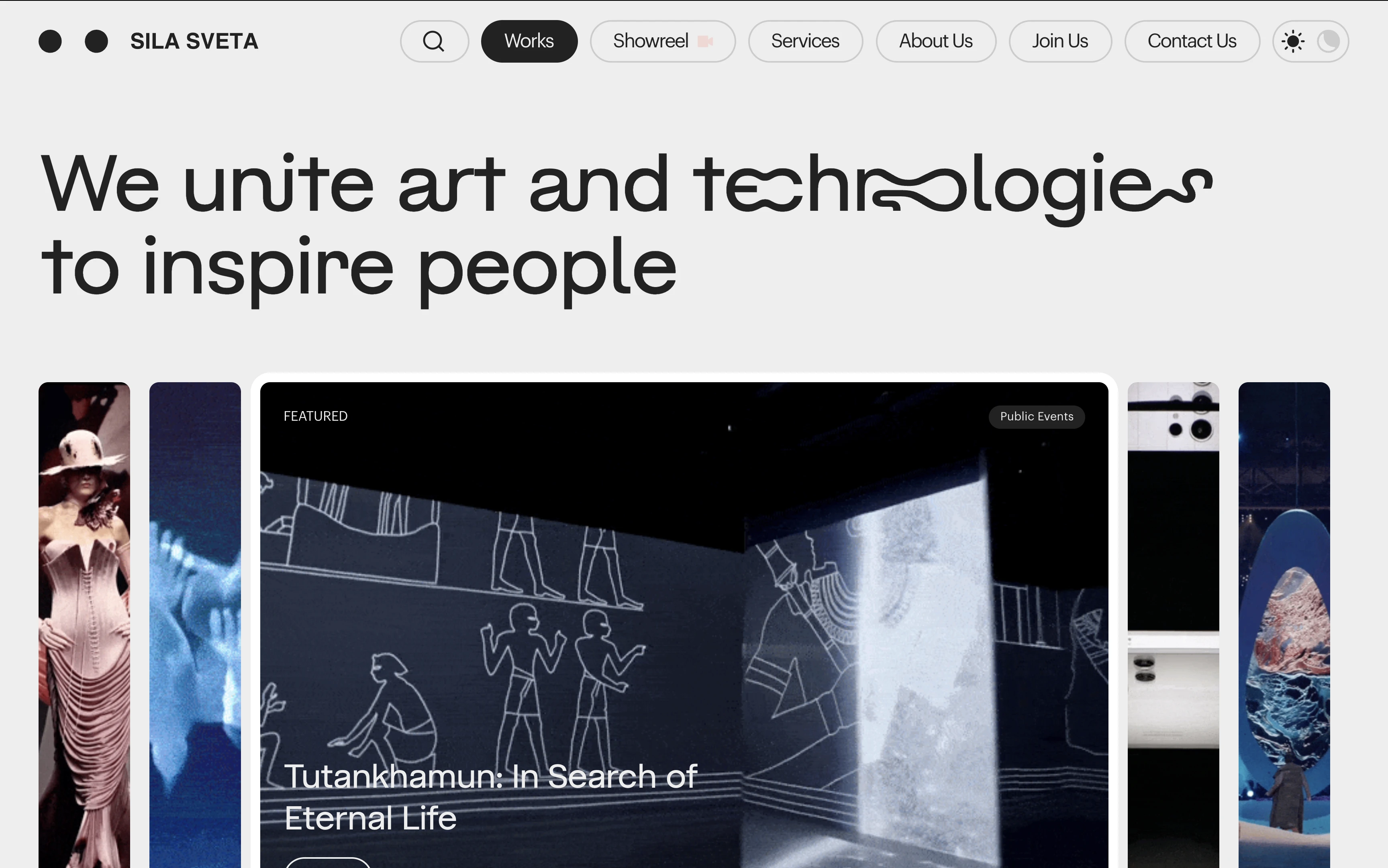1388x868 pixels.
Task: Select the moon dark-mode icon
Action: click(1328, 41)
